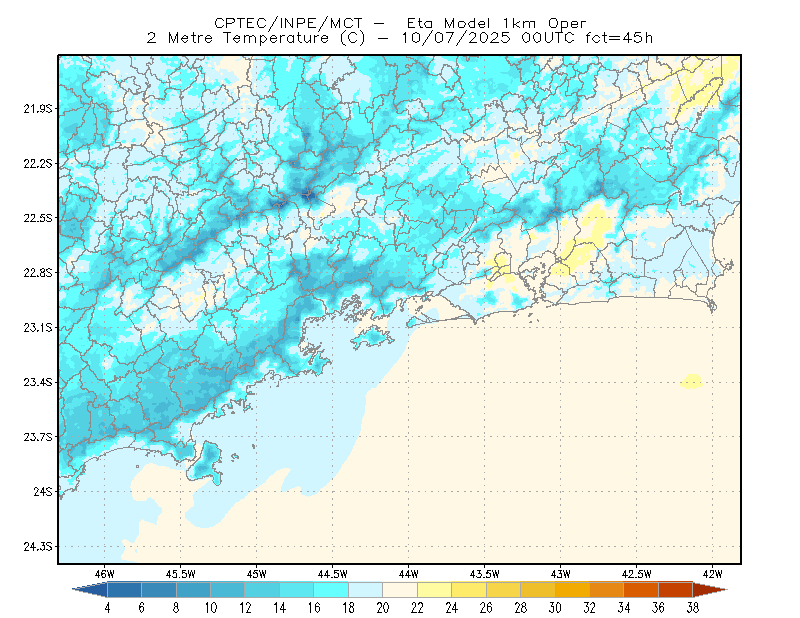The image size is (800, 618).
Task: Click the 21.9S latitude axis label
Action: click(x=38, y=108)
